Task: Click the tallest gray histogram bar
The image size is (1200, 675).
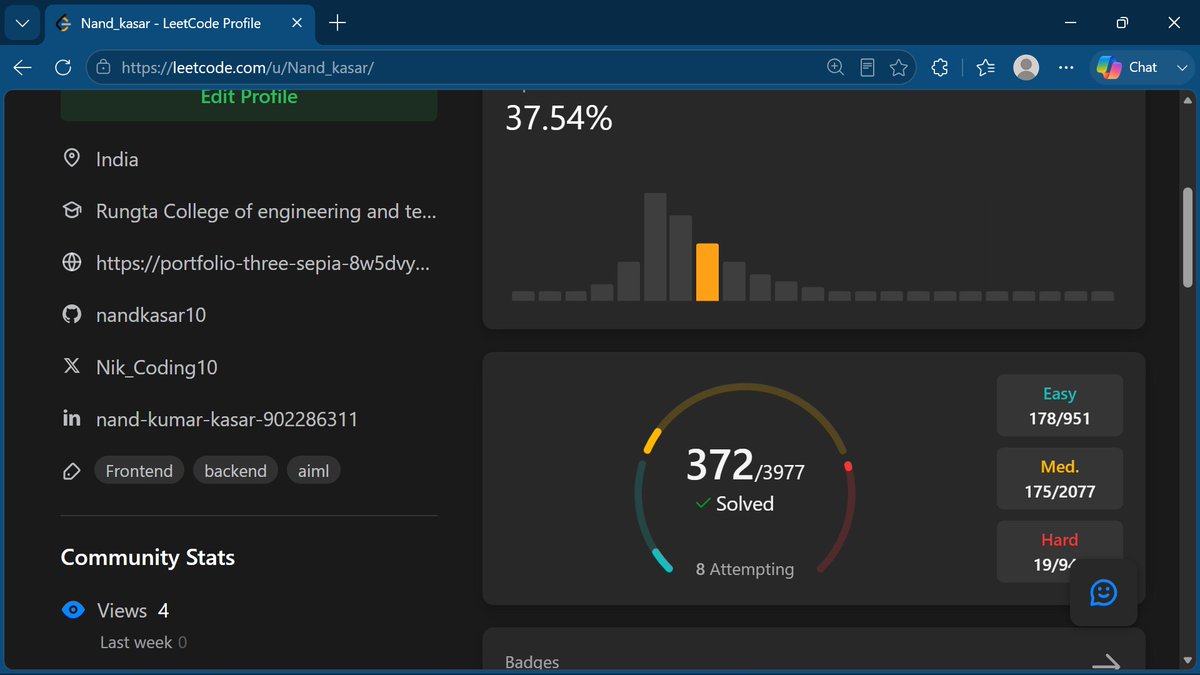Action: click(x=656, y=247)
